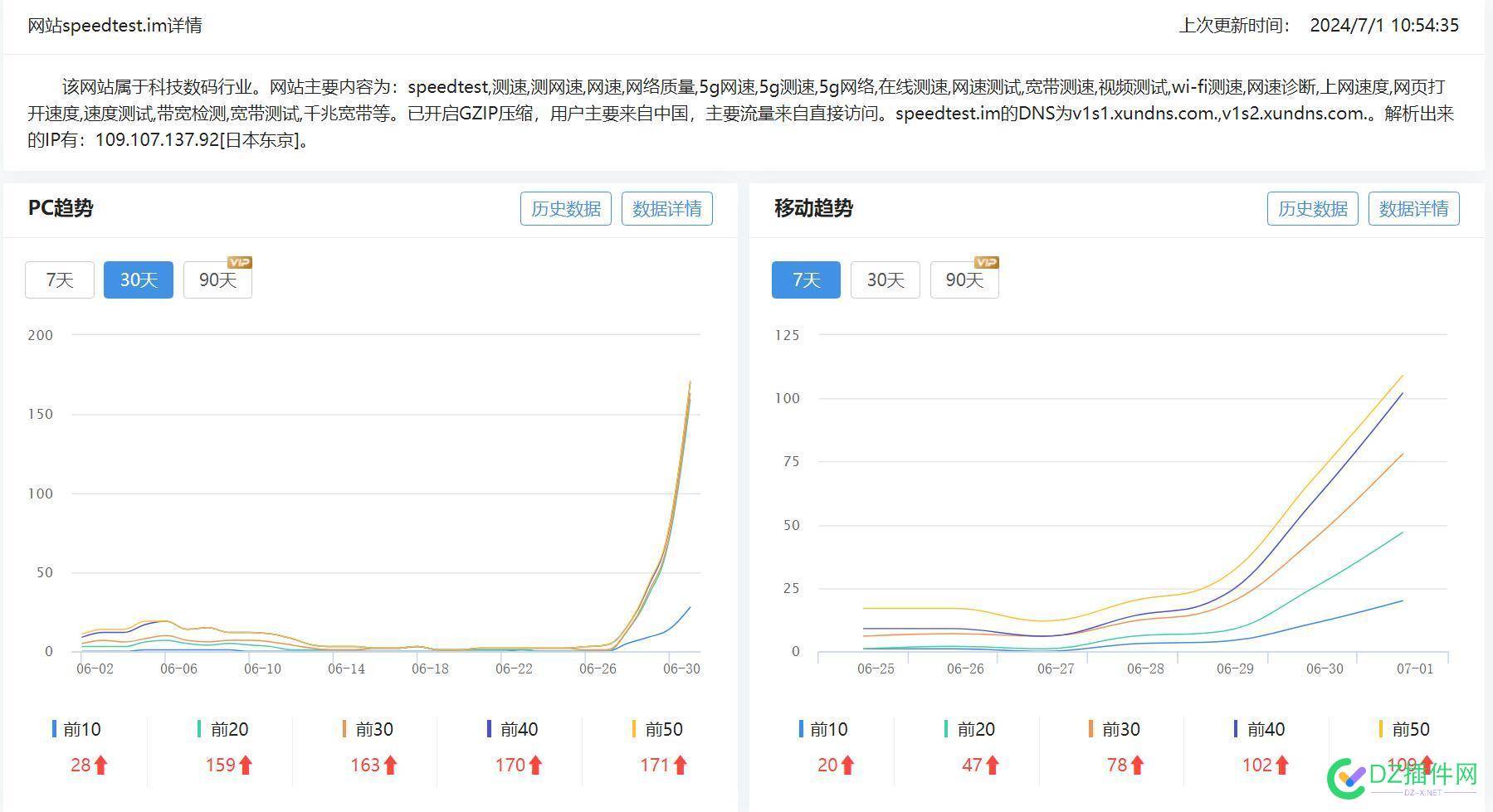This screenshot has height=812, width=1493.
Task: Click update timestamp 2024/7/1 10:54:35
Action: click(1384, 26)
